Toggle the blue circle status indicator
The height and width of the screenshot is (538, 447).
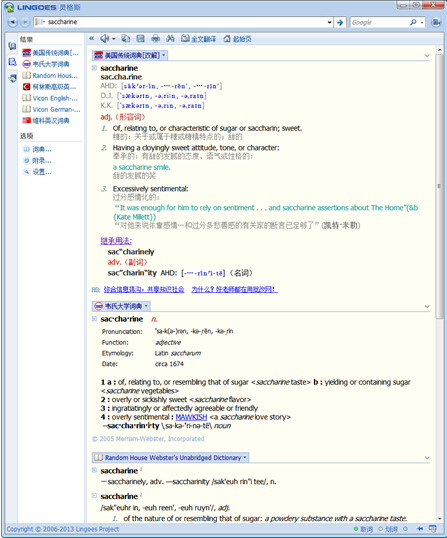[405, 529]
